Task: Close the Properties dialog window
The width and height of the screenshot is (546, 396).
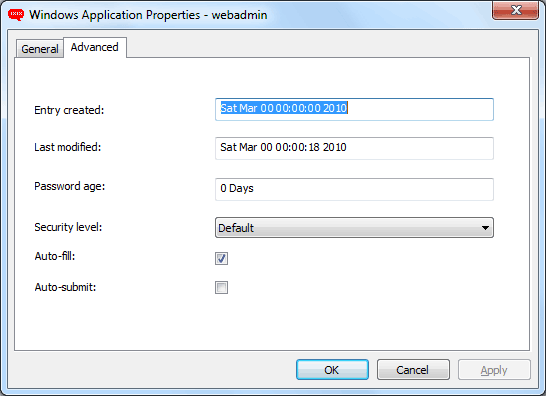Action: [x=516, y=10]
